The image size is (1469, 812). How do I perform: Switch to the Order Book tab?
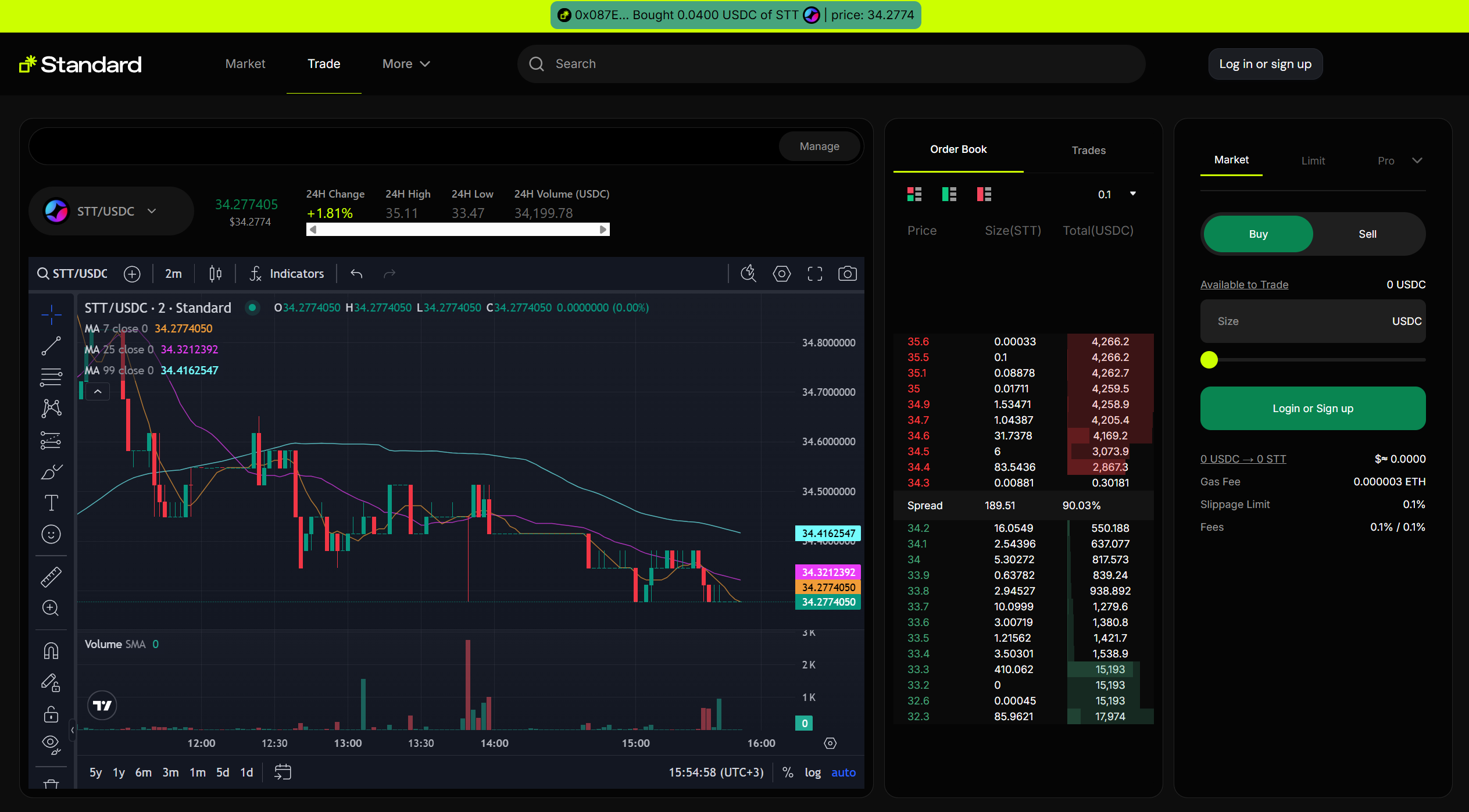coord(958,150)
